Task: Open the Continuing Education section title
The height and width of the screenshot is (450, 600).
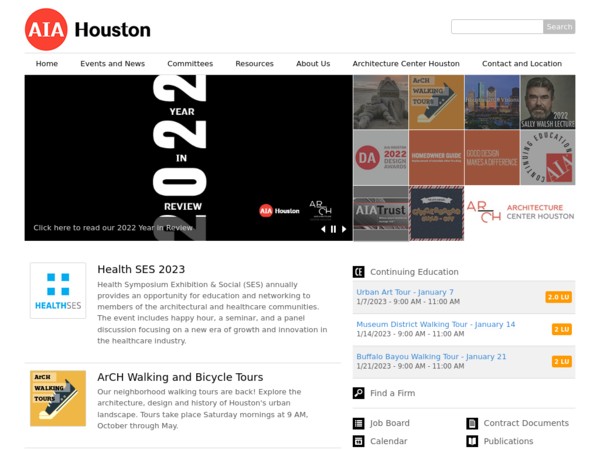Action: coord(414,272)
